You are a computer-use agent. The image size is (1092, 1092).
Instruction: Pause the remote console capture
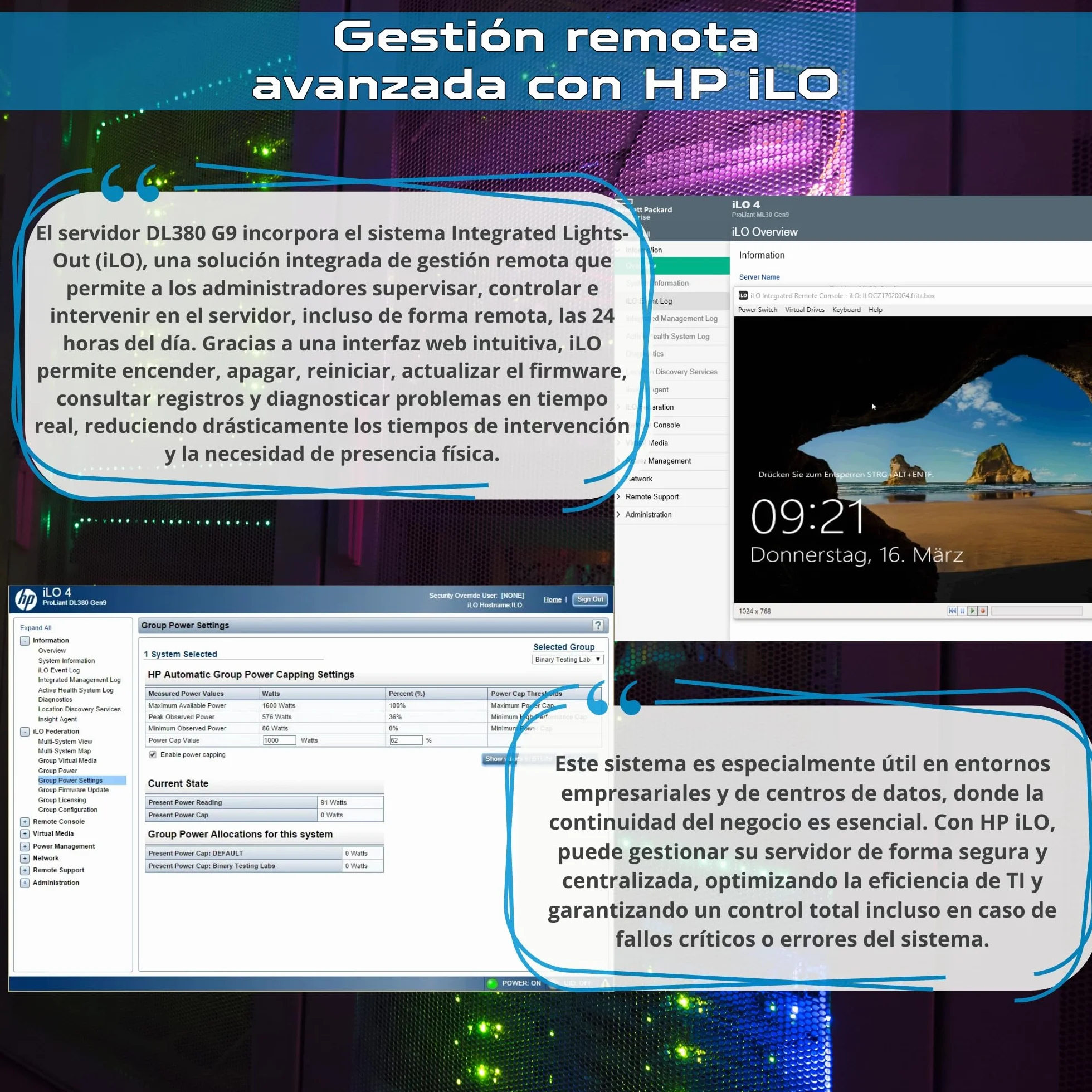click(x=962, y=611)
